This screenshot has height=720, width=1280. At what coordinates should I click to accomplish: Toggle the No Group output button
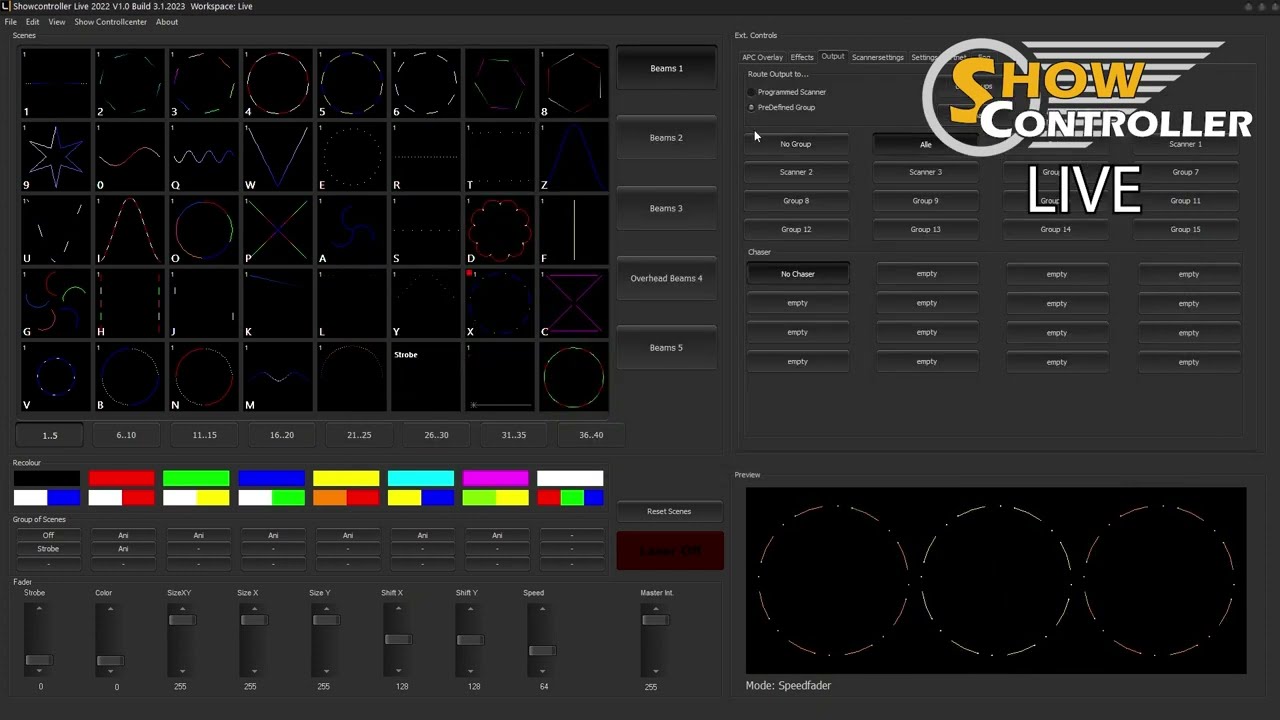[x=796, y=144]
